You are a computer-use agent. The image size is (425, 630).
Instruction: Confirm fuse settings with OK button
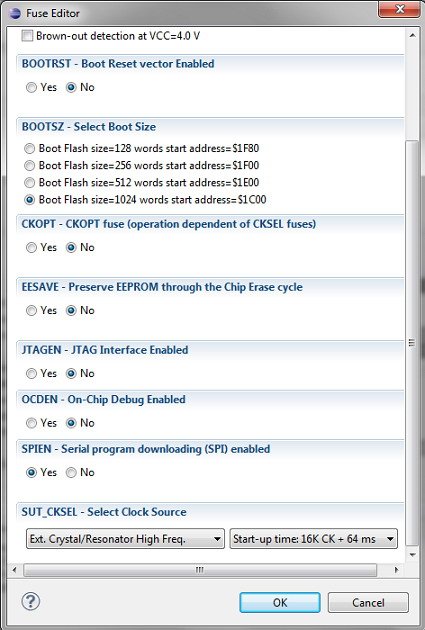280,602
